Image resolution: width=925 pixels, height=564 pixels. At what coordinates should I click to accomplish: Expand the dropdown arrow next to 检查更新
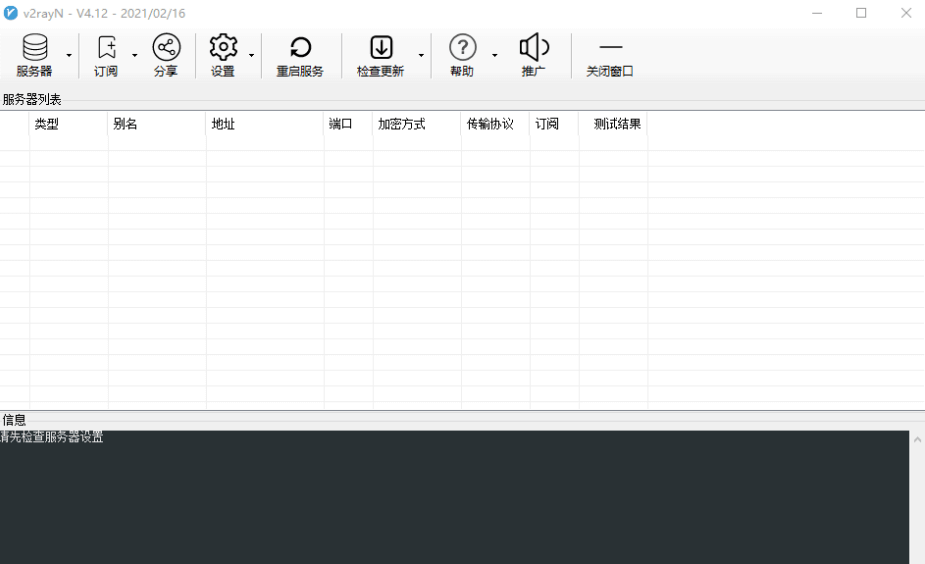click(x=421, y=55)
